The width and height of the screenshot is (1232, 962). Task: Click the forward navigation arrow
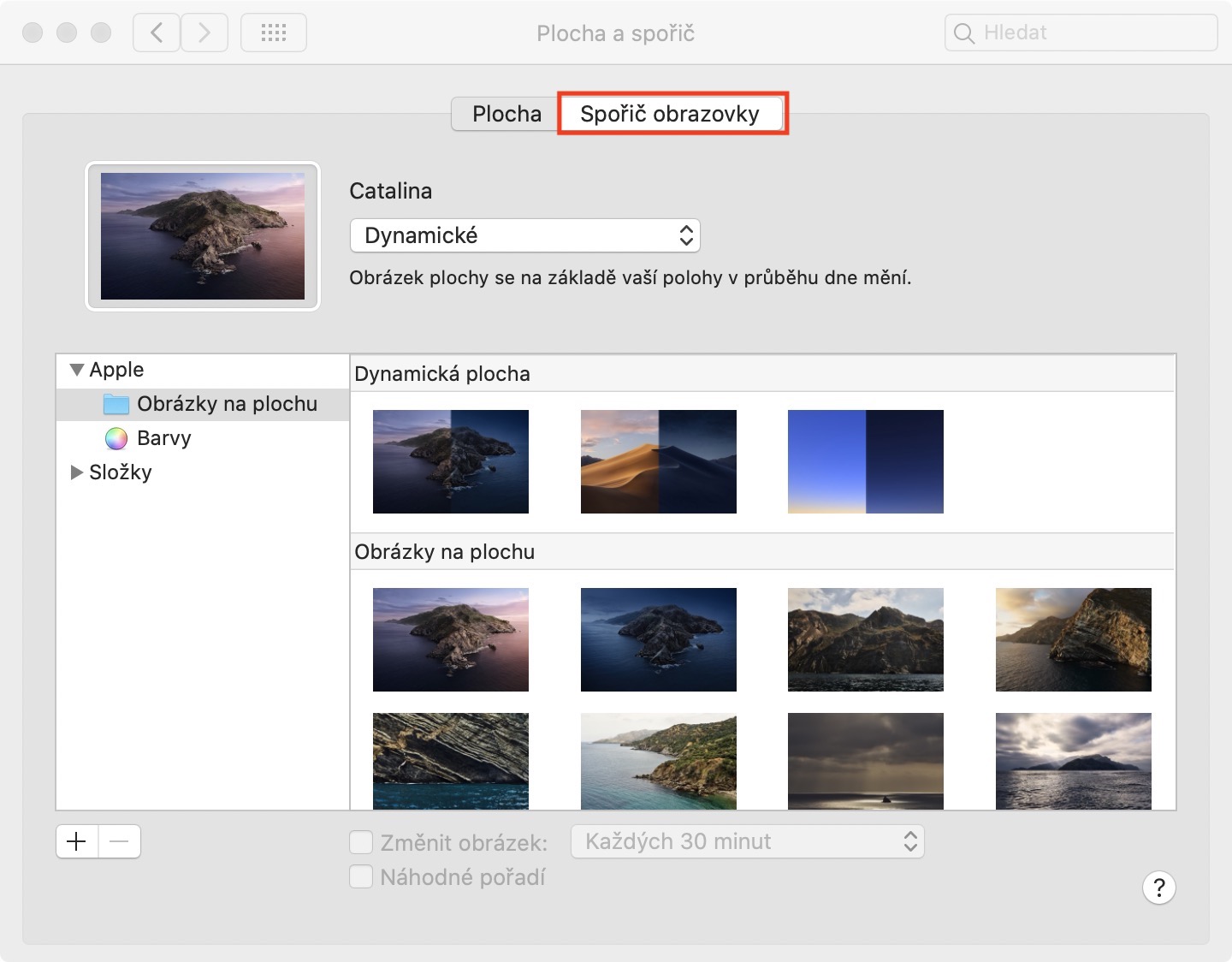pyautogui.click(x=204, y=33)
